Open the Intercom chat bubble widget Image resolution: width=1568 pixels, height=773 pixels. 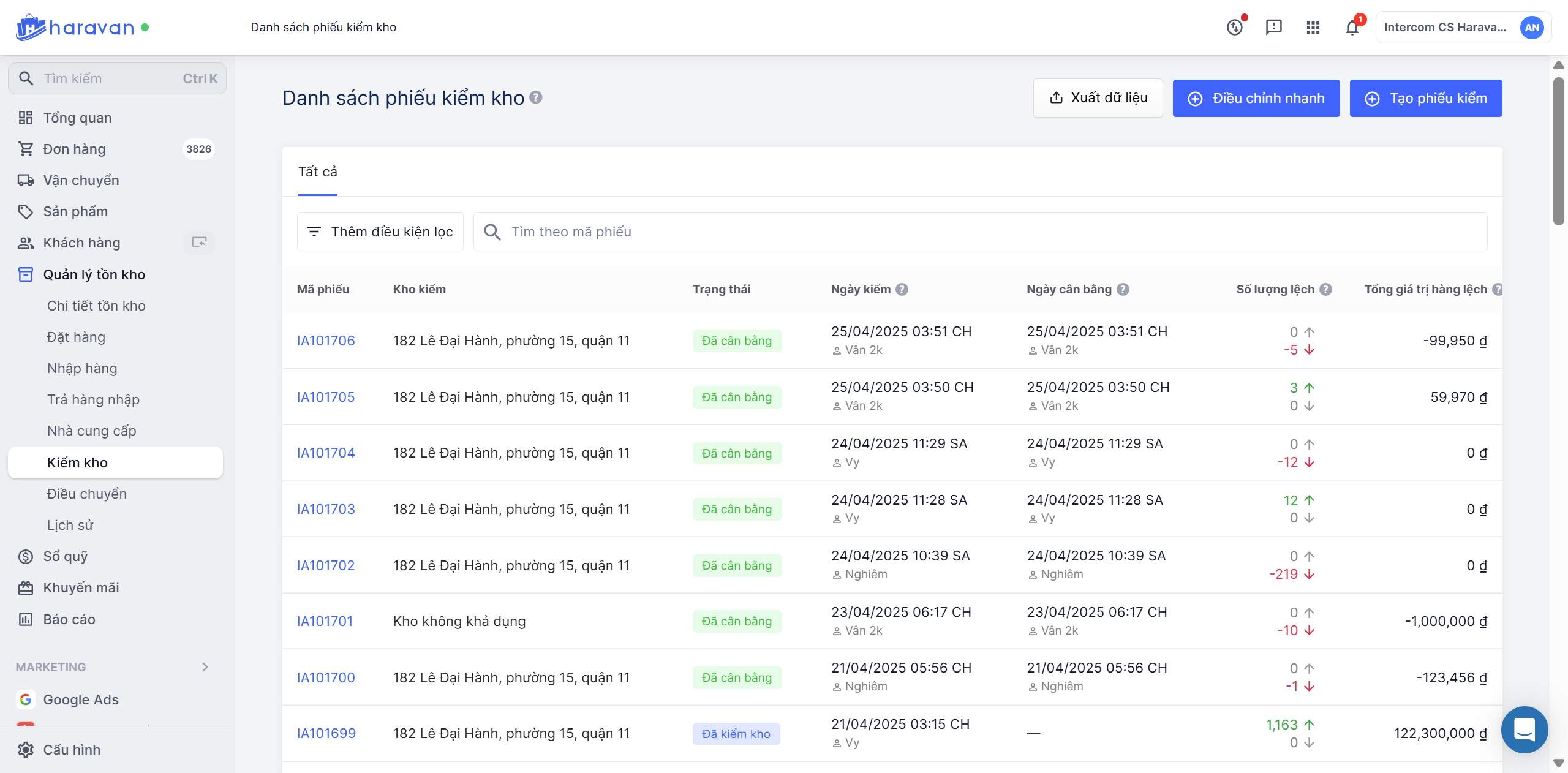pyautogui.click(x=1524, y=730)
